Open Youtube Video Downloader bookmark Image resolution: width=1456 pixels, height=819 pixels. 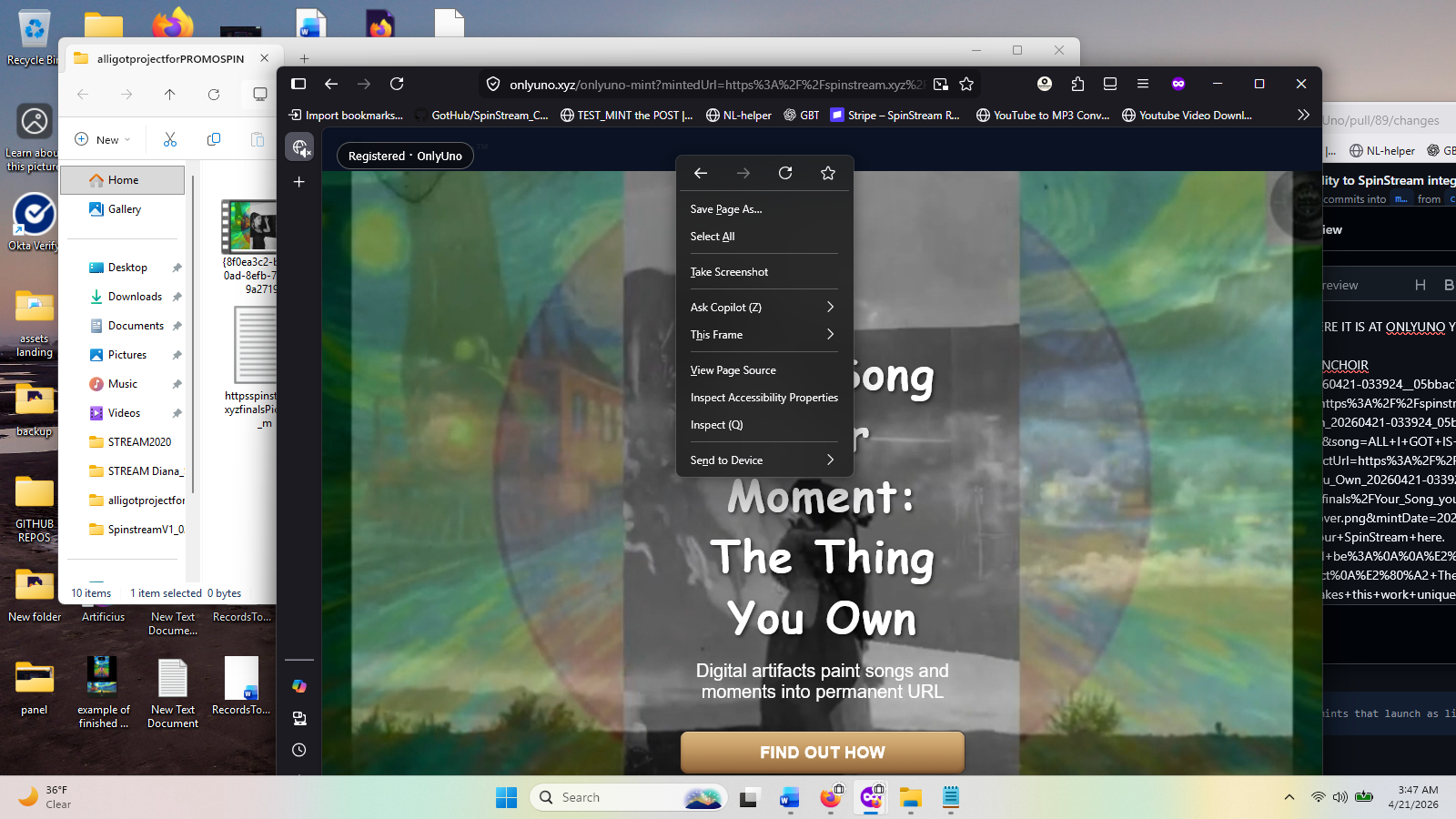[1187, 116]
